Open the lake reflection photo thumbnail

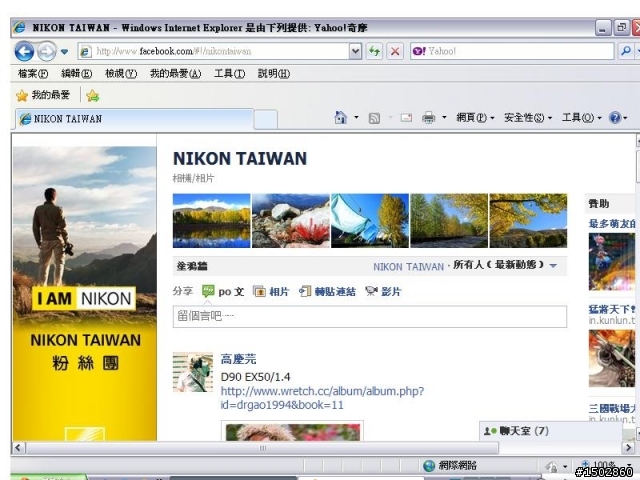tap(211, 221)
